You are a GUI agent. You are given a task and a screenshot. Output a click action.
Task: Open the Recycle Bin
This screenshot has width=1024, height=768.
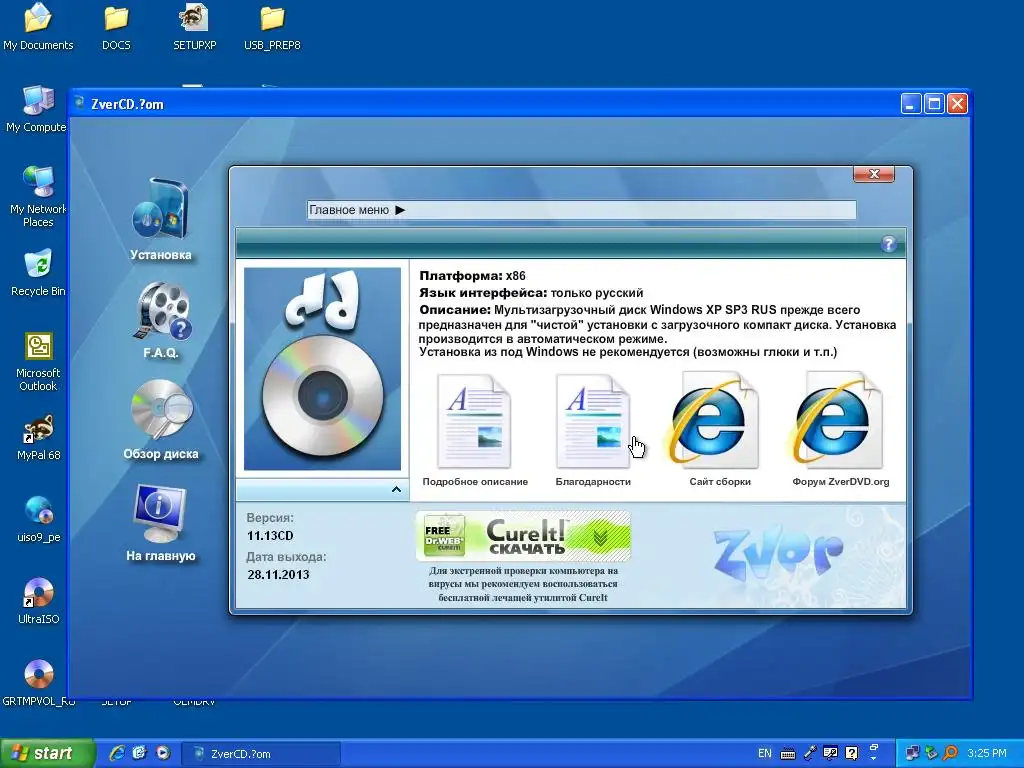(38, 272)
